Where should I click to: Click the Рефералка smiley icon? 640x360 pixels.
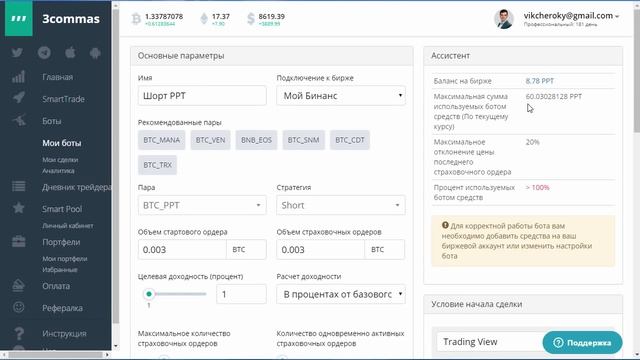coord(18,307)
